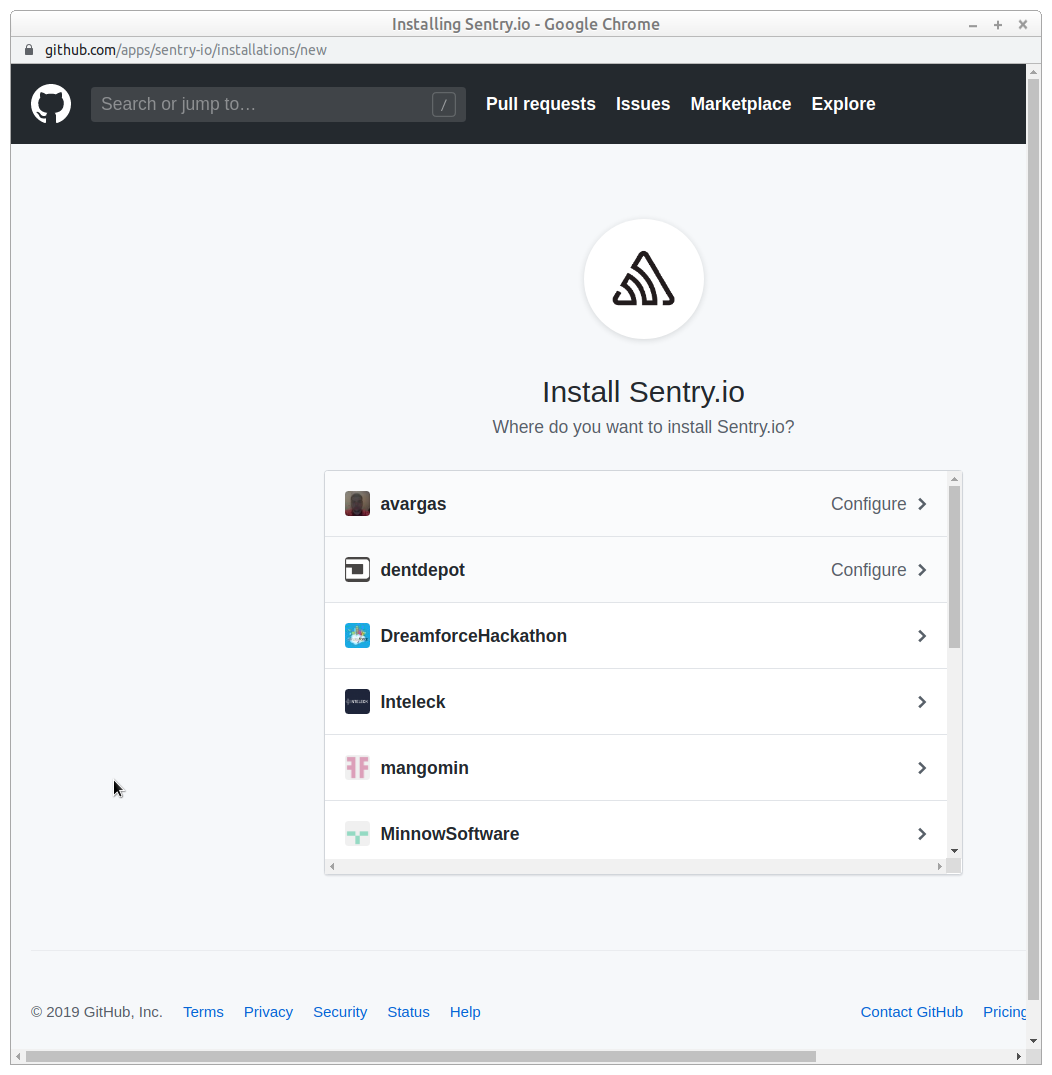Select the mangomin account

(x=636, y=768)
